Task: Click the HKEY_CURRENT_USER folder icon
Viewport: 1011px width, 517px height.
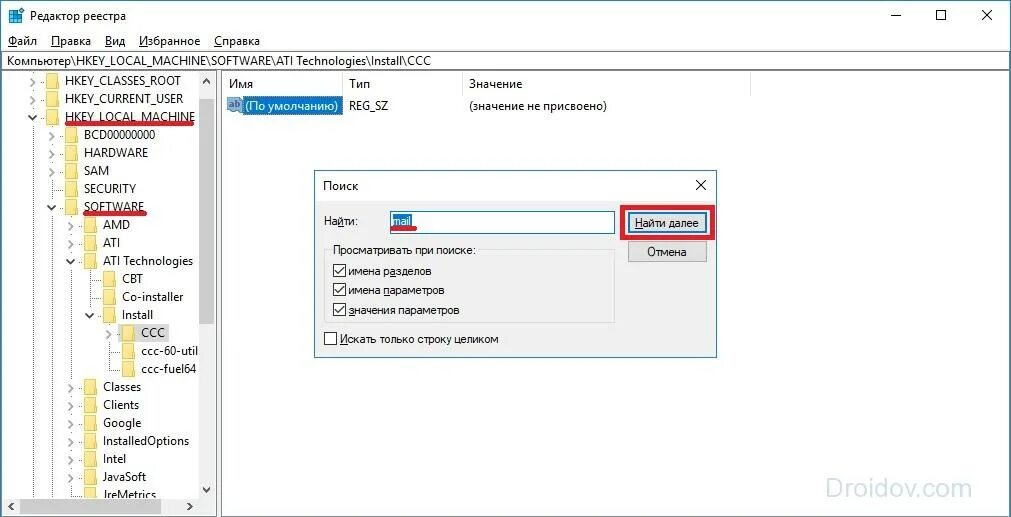Action: tap(53, 99)
